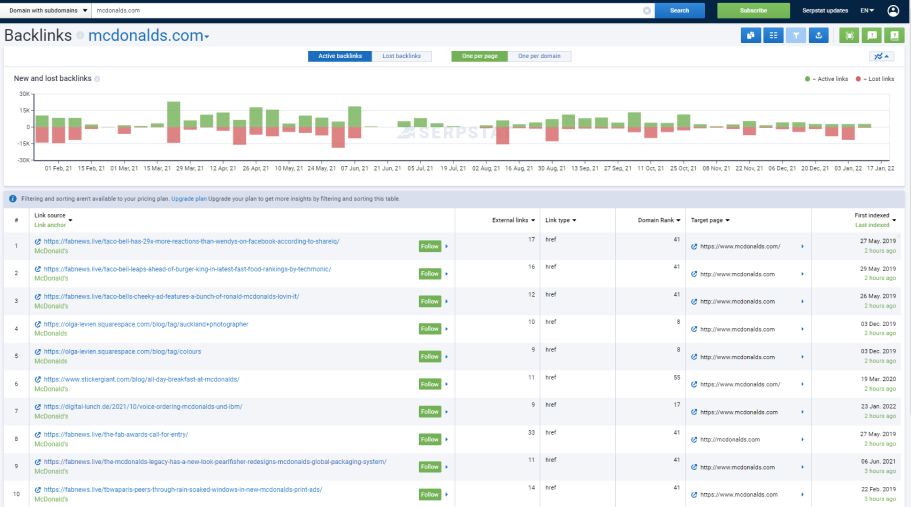Open the green help book icon
Viewport: 911px width, 507px height.
coord(895,35)
